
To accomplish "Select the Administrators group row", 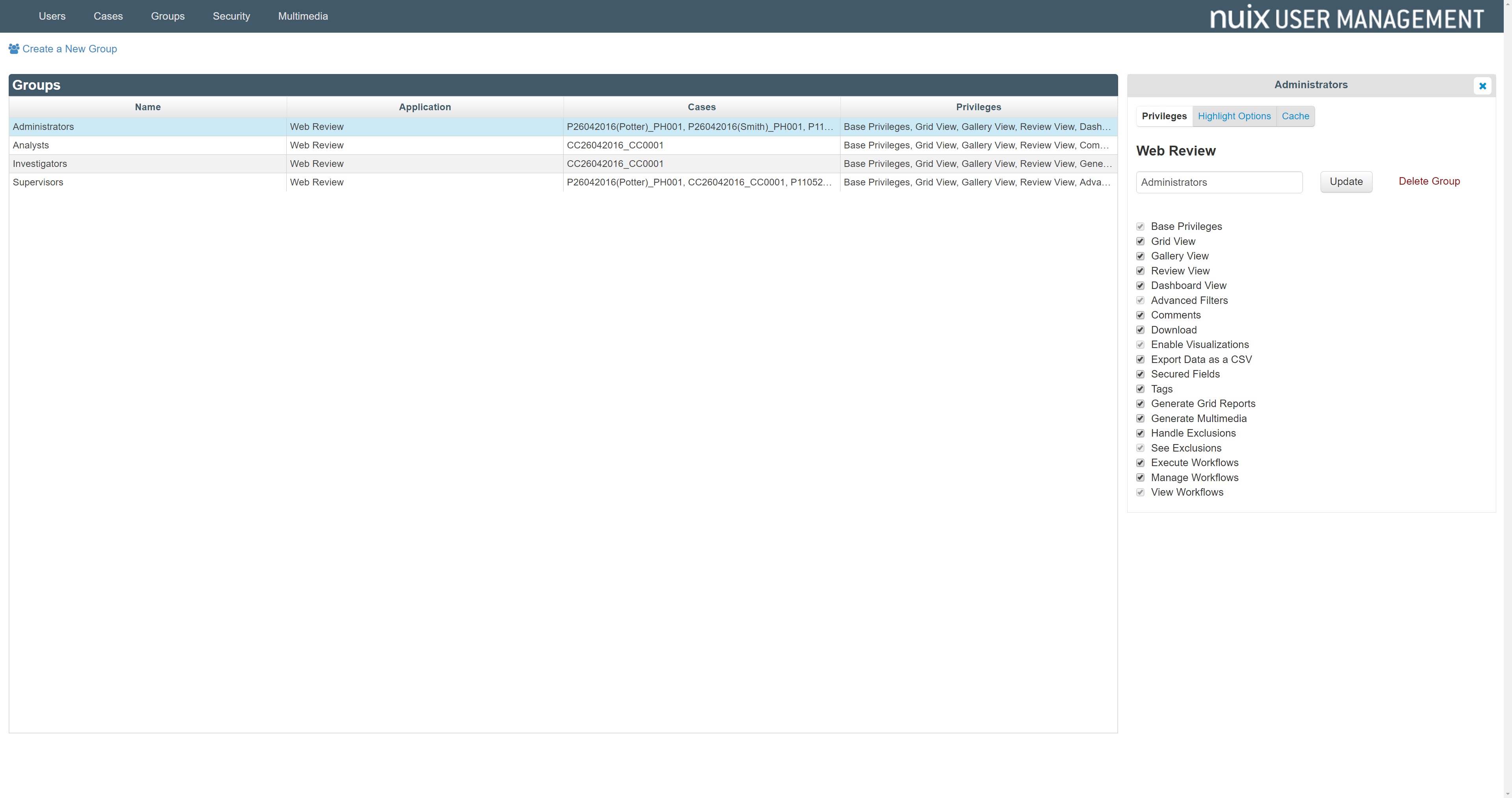I will [x=564, y=127].
